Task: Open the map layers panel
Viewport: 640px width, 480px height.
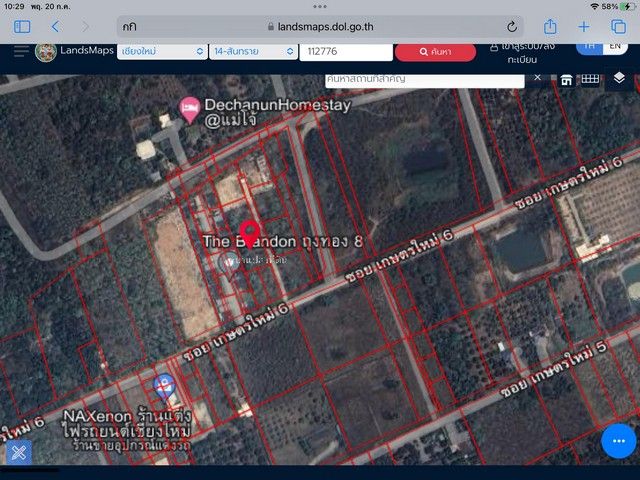Action: [x=619, y=78]
